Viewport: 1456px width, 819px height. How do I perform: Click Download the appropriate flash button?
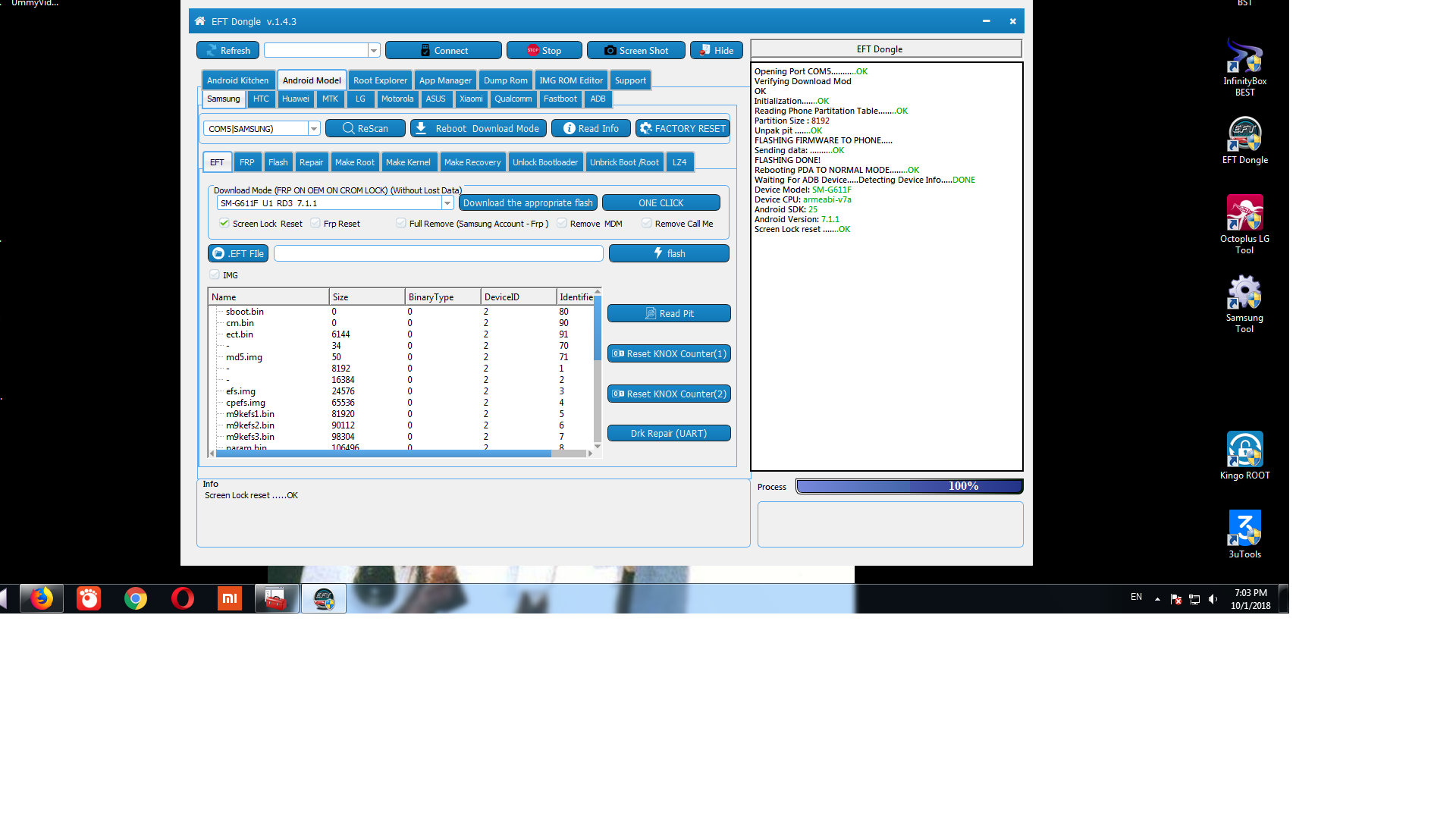pos(528,203)
